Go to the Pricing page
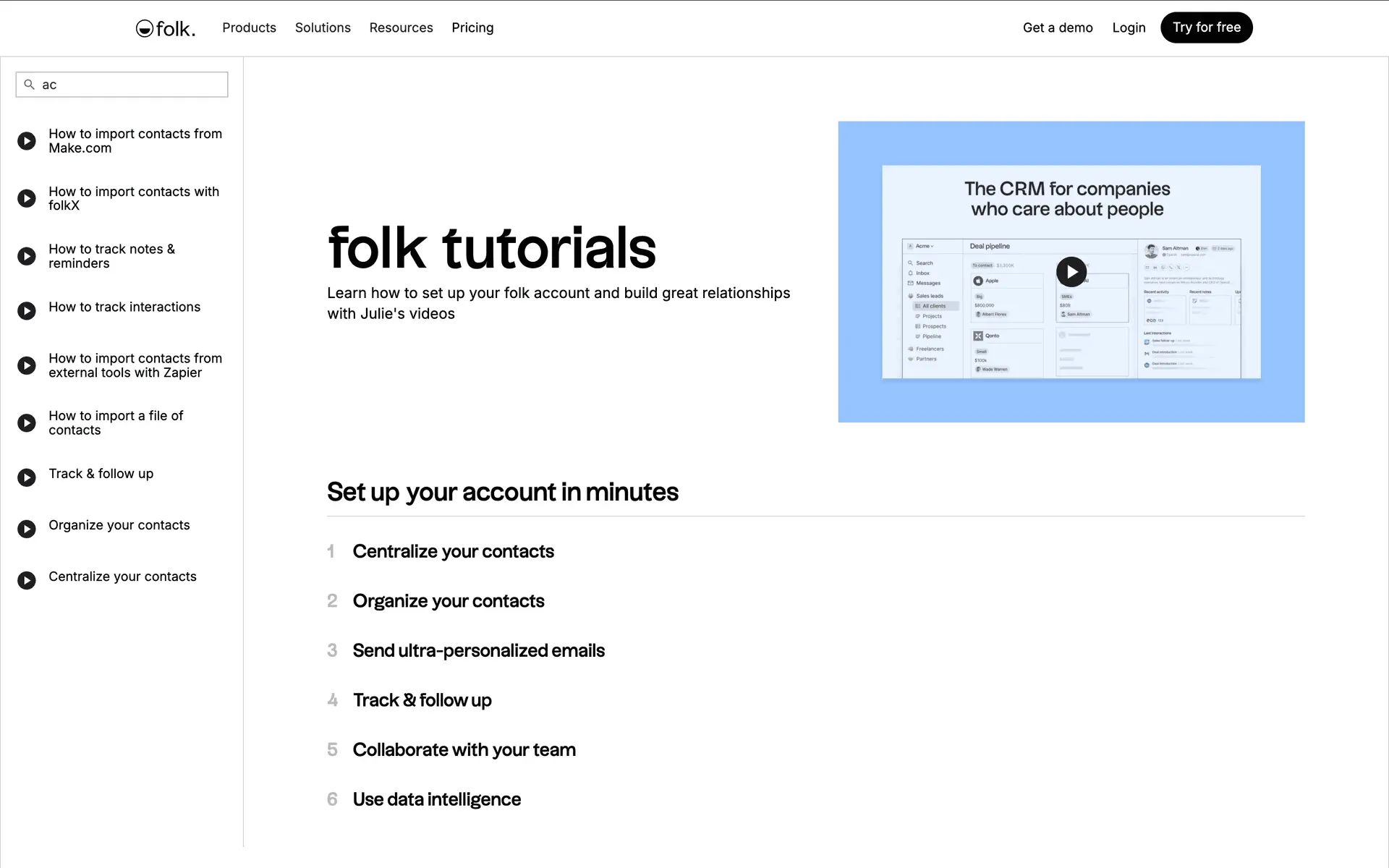 472,27
